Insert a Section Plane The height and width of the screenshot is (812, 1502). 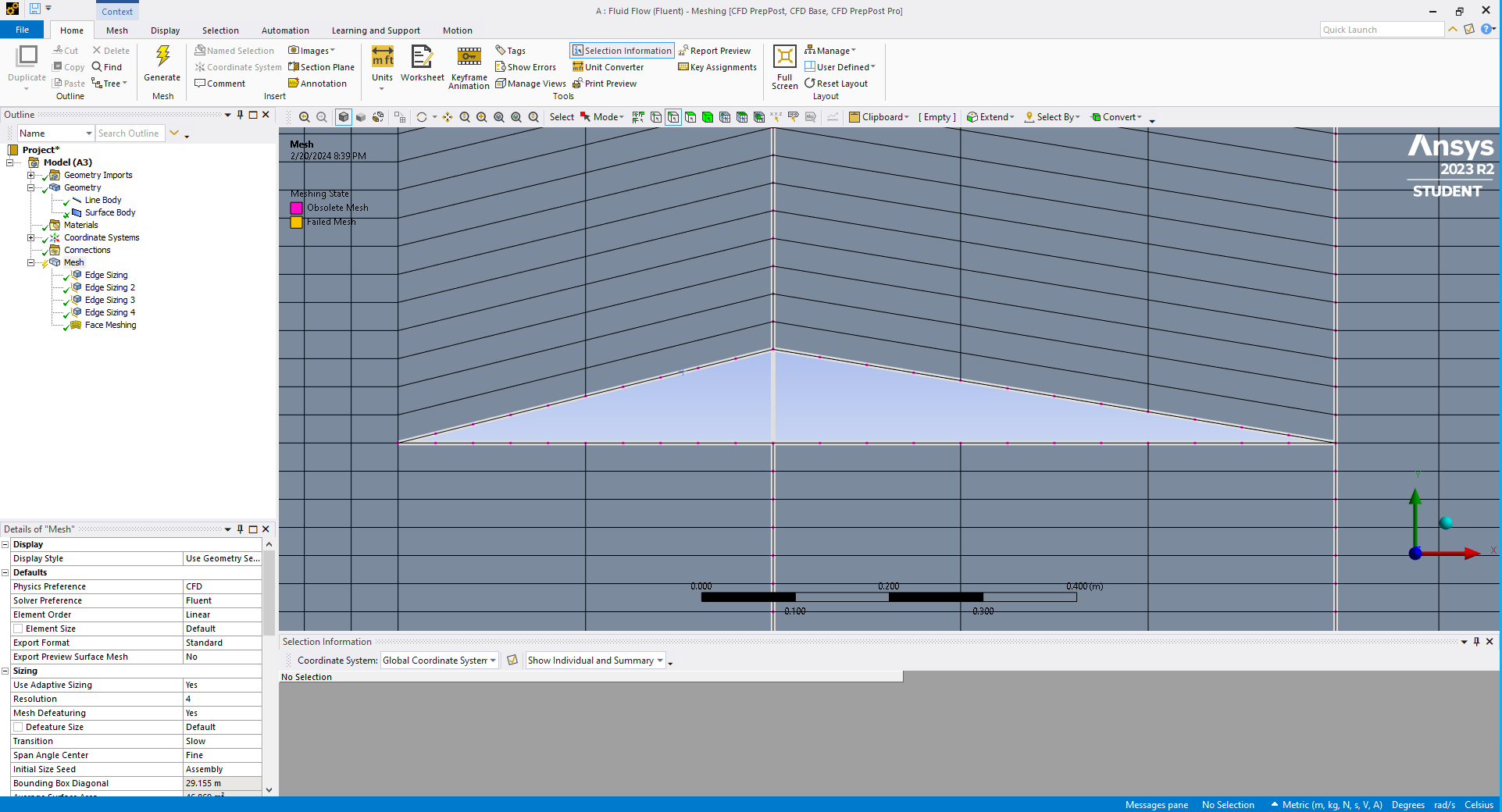pyautogui.click(x=321, y=67)
